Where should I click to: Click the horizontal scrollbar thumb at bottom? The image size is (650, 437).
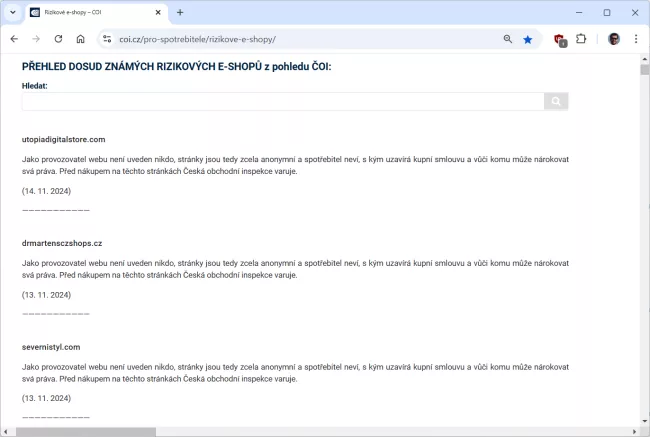(x=85, y=431)
